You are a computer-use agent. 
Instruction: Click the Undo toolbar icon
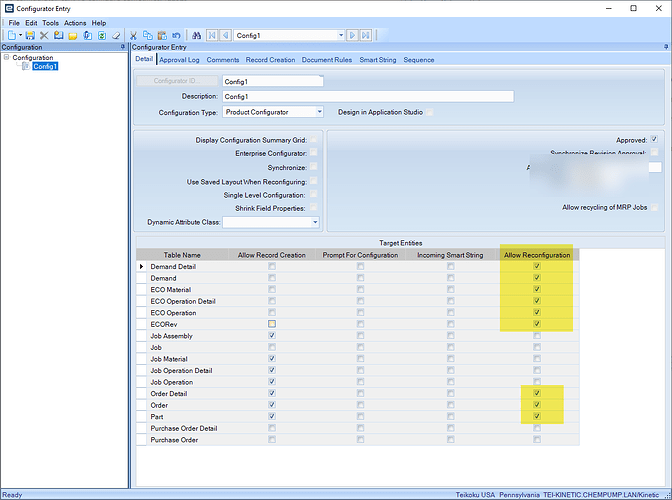point(176,36)
